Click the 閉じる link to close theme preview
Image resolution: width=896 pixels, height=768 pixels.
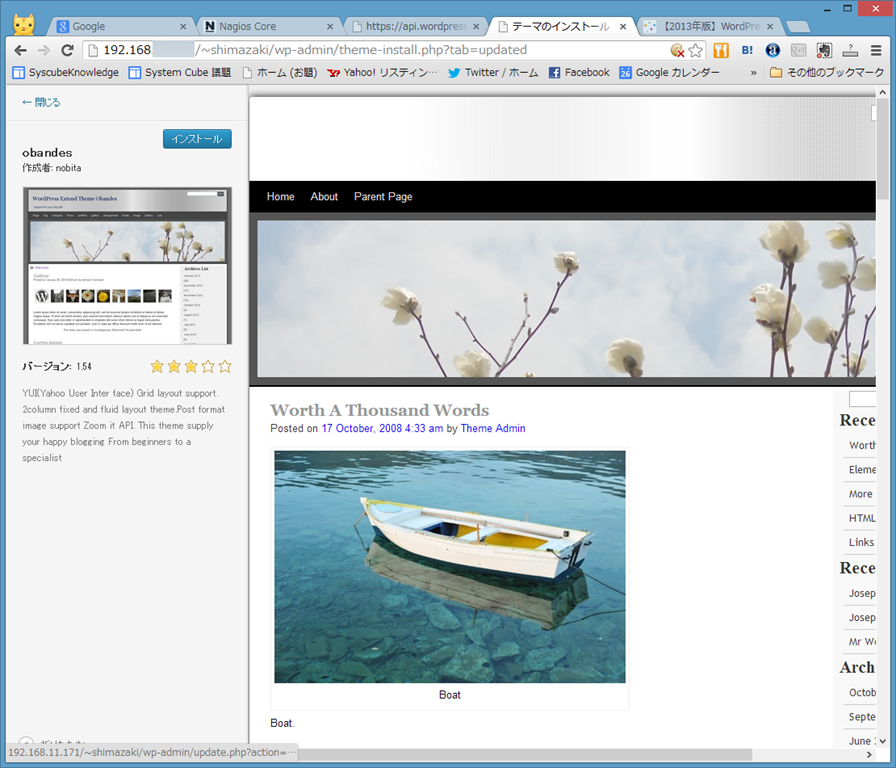[x=41, y=102]
